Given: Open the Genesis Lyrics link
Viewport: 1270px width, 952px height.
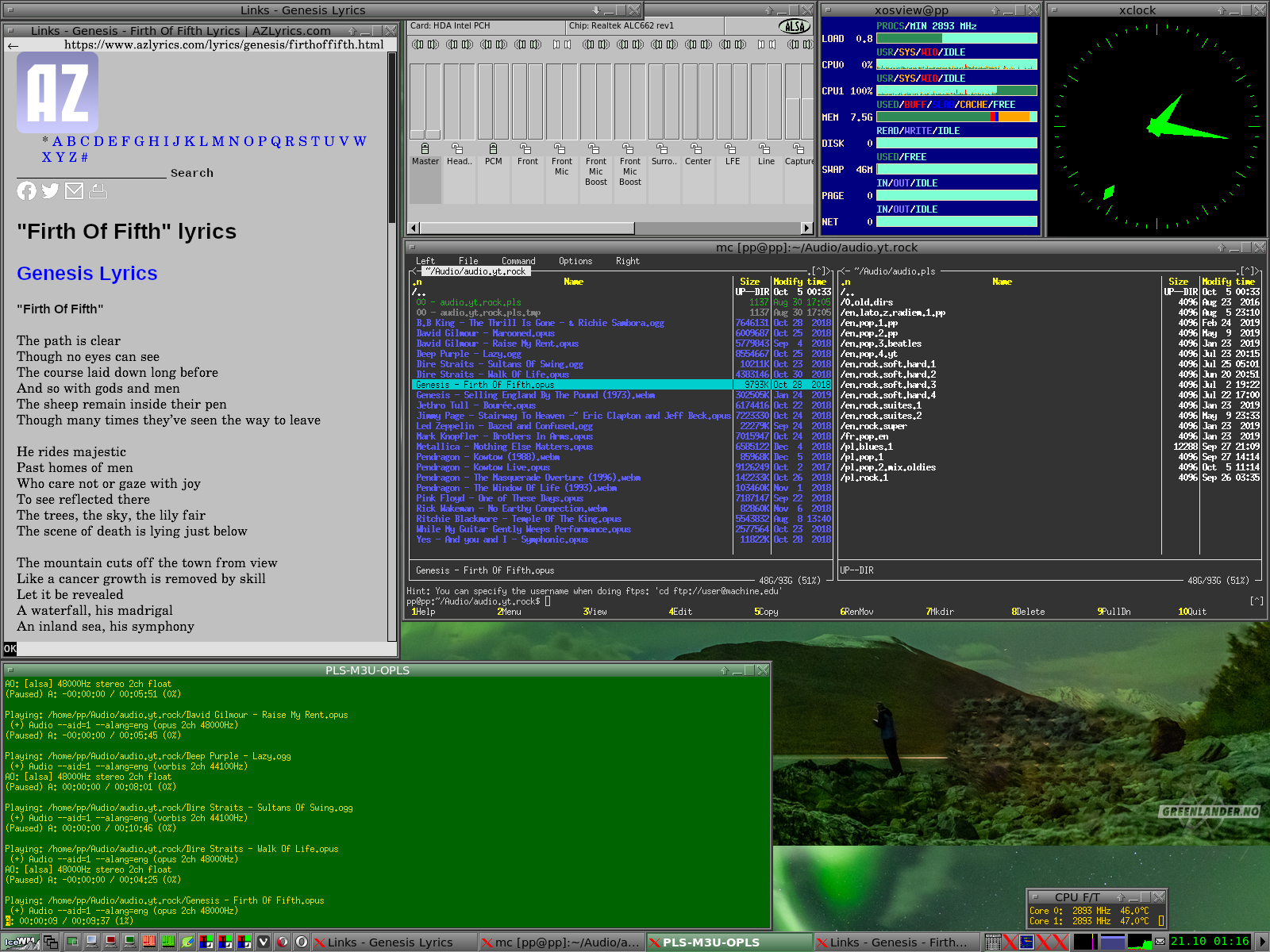Looking at the screenshot, I should pyautogui.click(x=87, y=274).
